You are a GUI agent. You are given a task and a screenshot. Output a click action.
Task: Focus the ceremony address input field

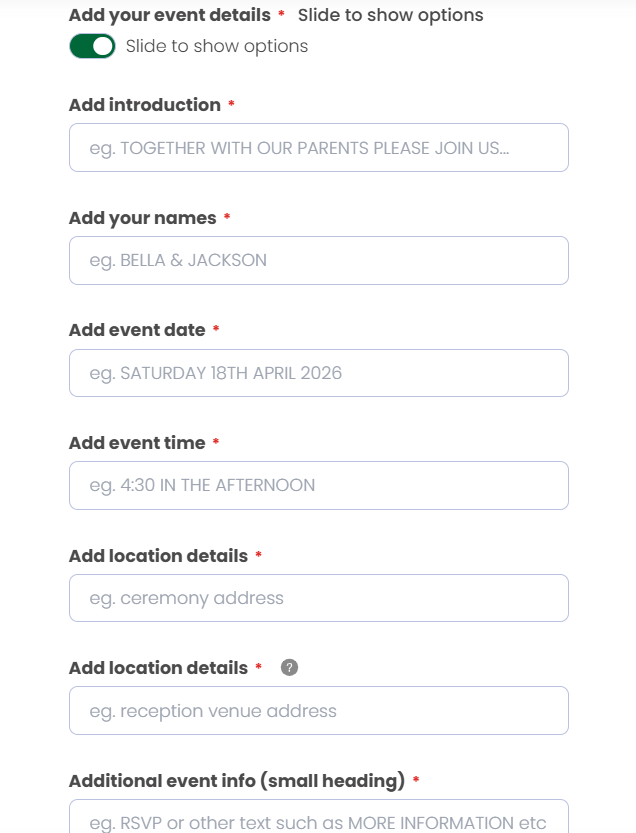click(318, 598)
